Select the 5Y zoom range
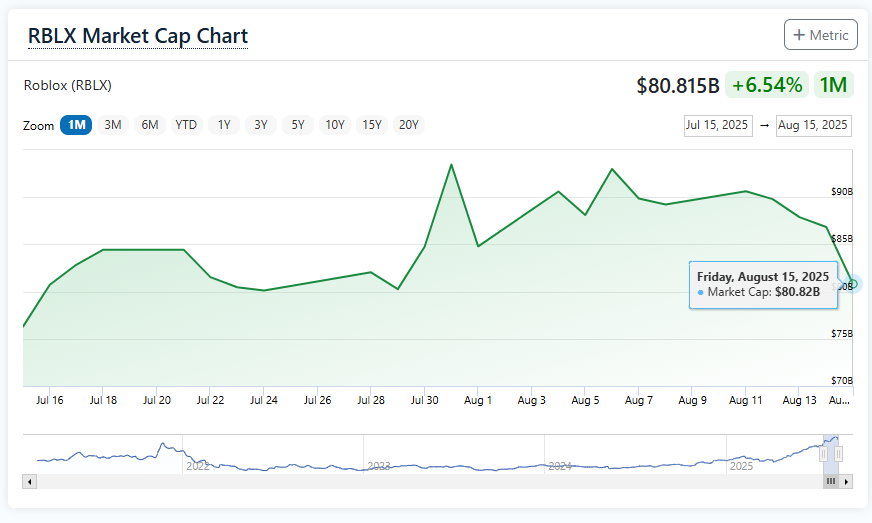The image size is (872, 523). [x=298, y=125]
